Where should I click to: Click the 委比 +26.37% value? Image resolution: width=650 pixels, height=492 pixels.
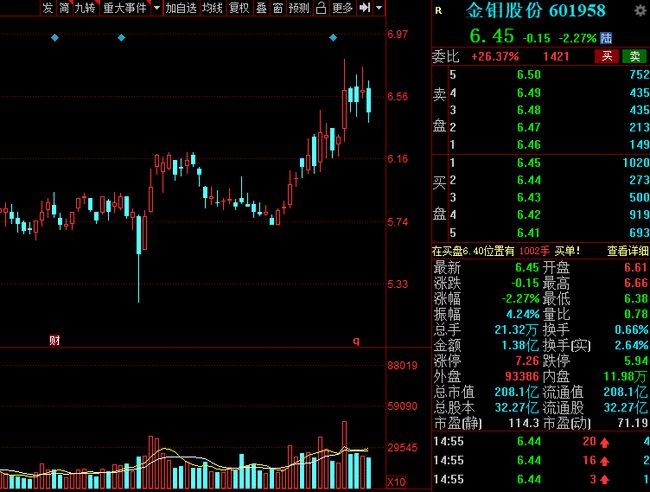click(495, 56)
